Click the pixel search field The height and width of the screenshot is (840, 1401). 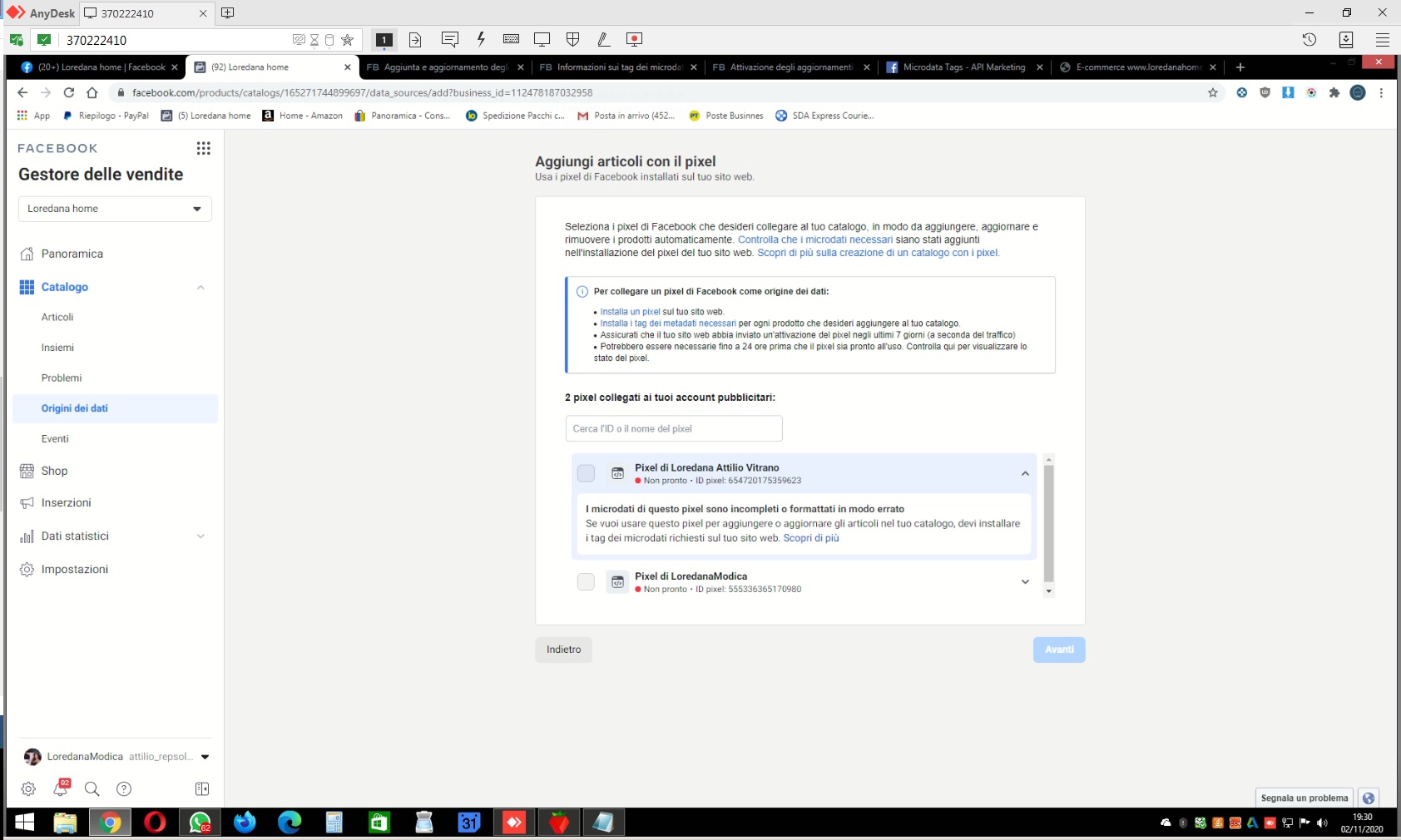click(674, 428)
